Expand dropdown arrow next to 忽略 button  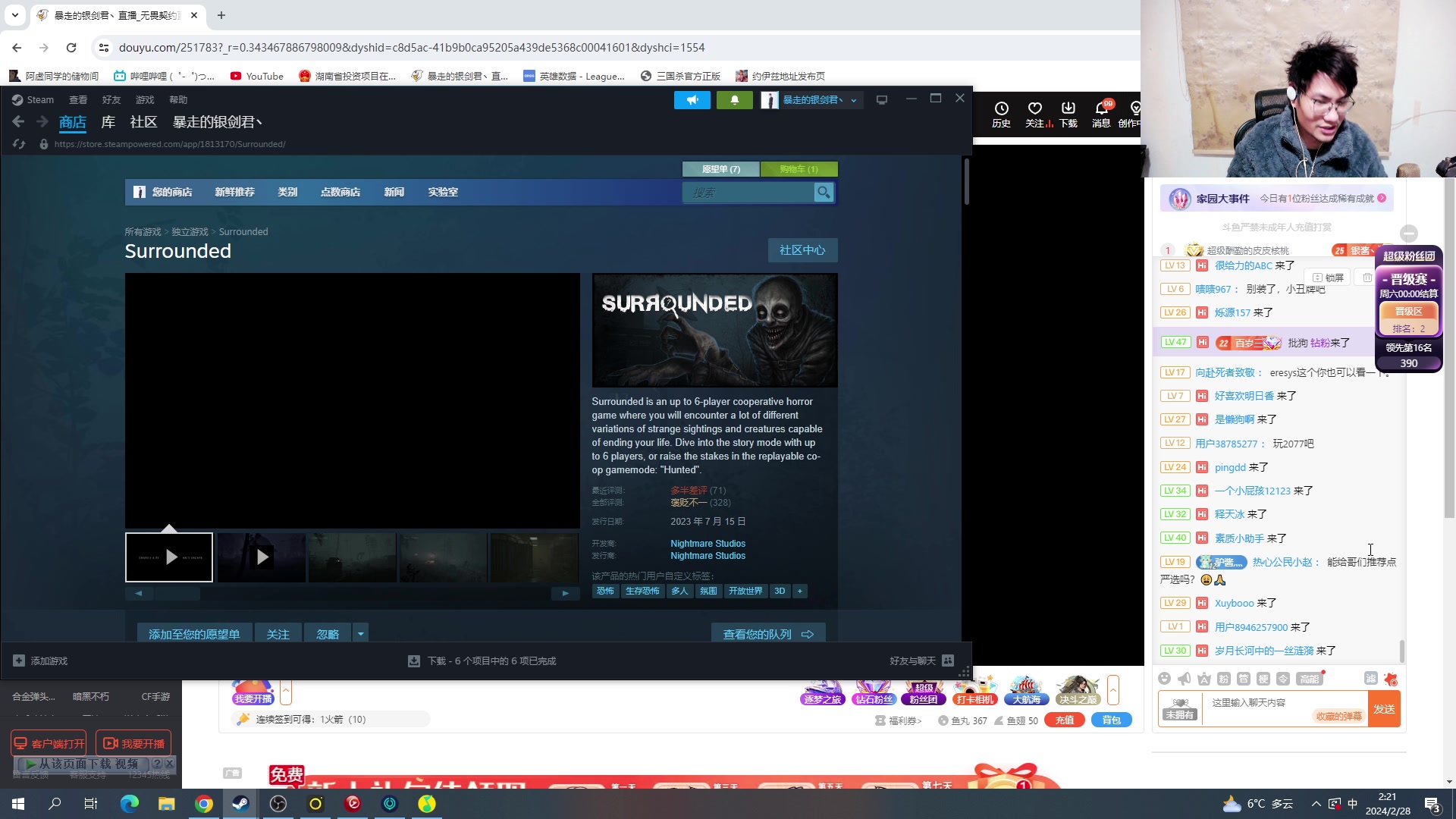click(x=361, y=634)
